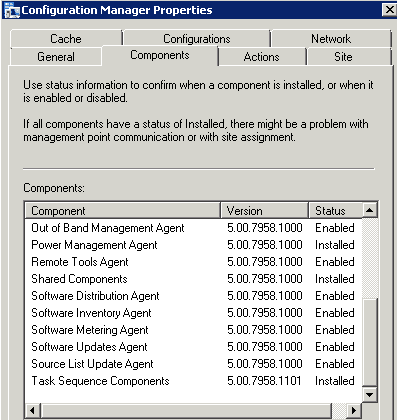397x420 pixels.
Task: Click the Installed status of Shared Components
Action: click(x=335, y=279)
